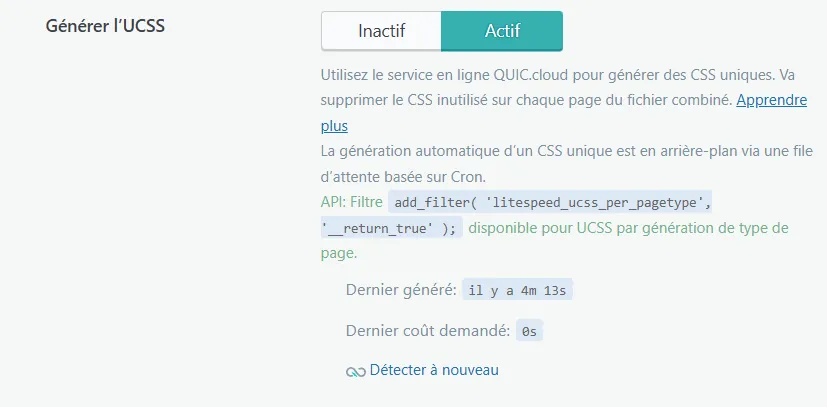827x407 pixels.
Task: Click the Détecter à nouveau link
Action: coord(434,370)
